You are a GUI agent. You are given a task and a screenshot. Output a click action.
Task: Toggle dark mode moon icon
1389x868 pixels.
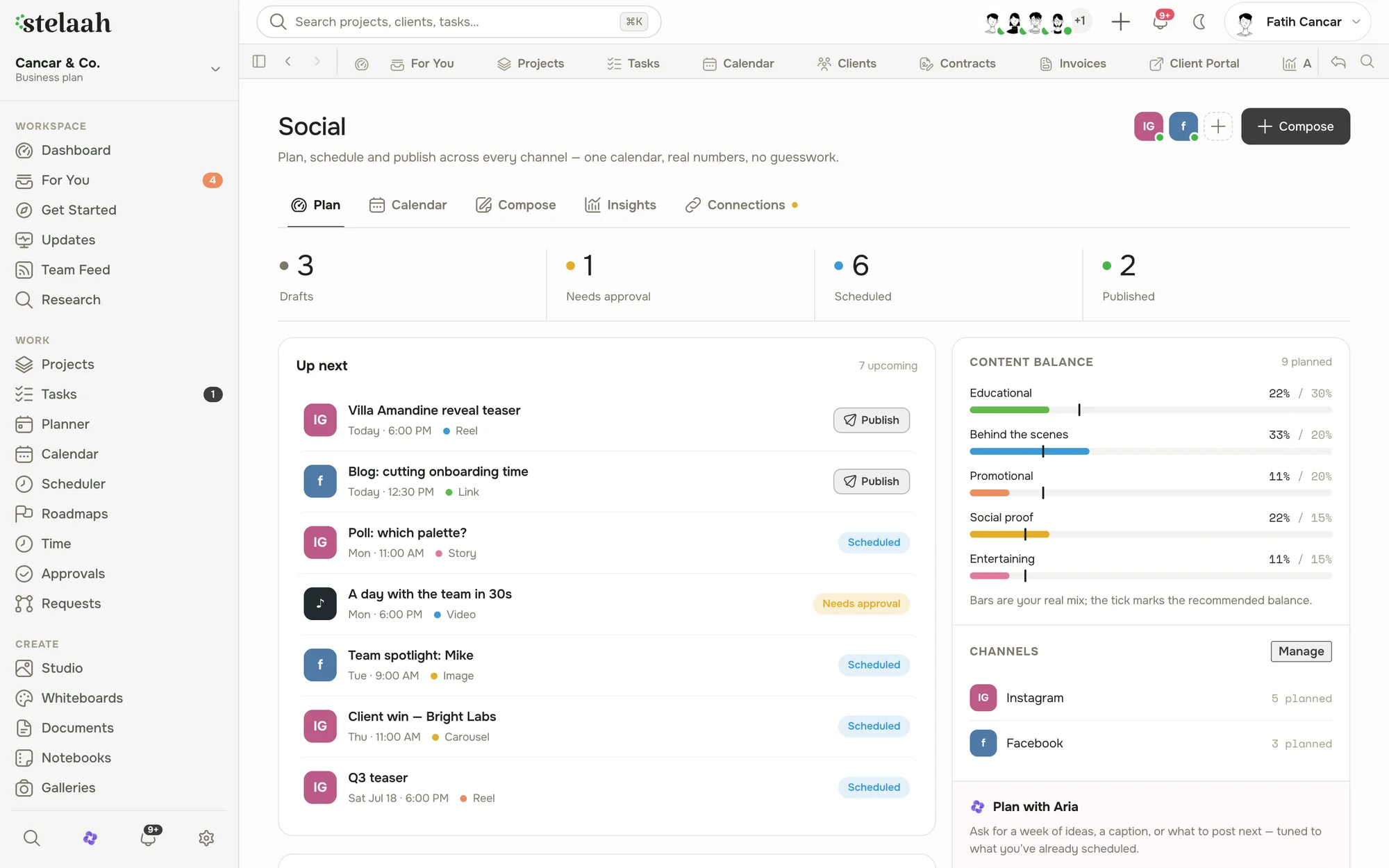pos(1199,22)
